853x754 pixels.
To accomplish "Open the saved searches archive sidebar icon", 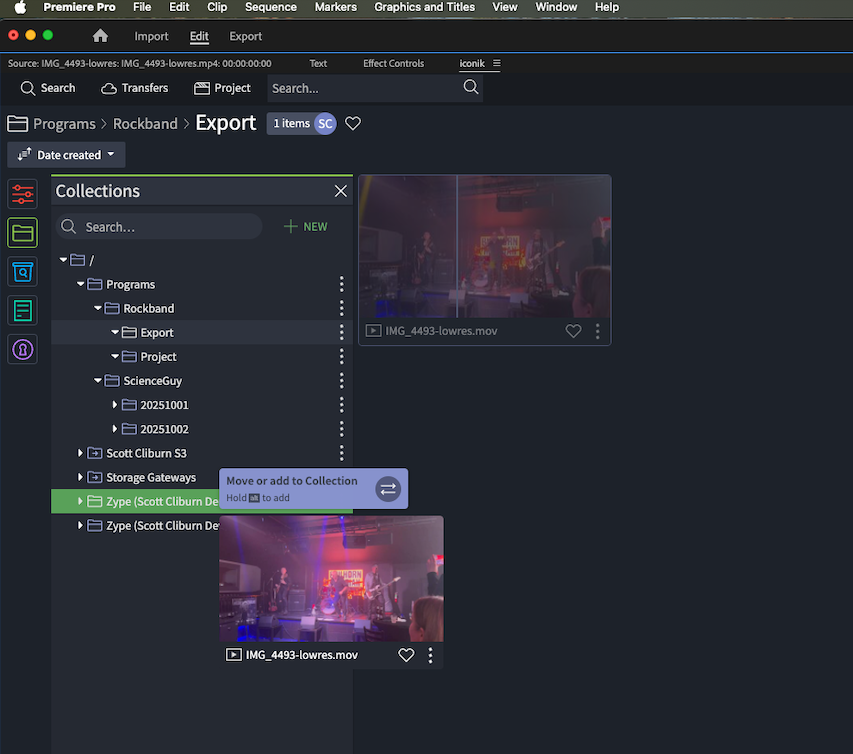I will click(22, 272).
